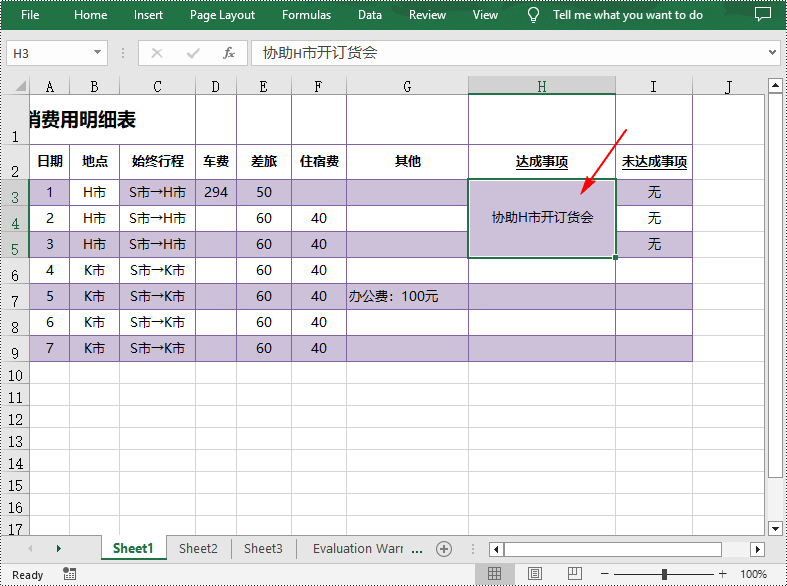Show more sheet tabs via ellipsis
The height and width of the screenshot is (586, 787).
417,550
